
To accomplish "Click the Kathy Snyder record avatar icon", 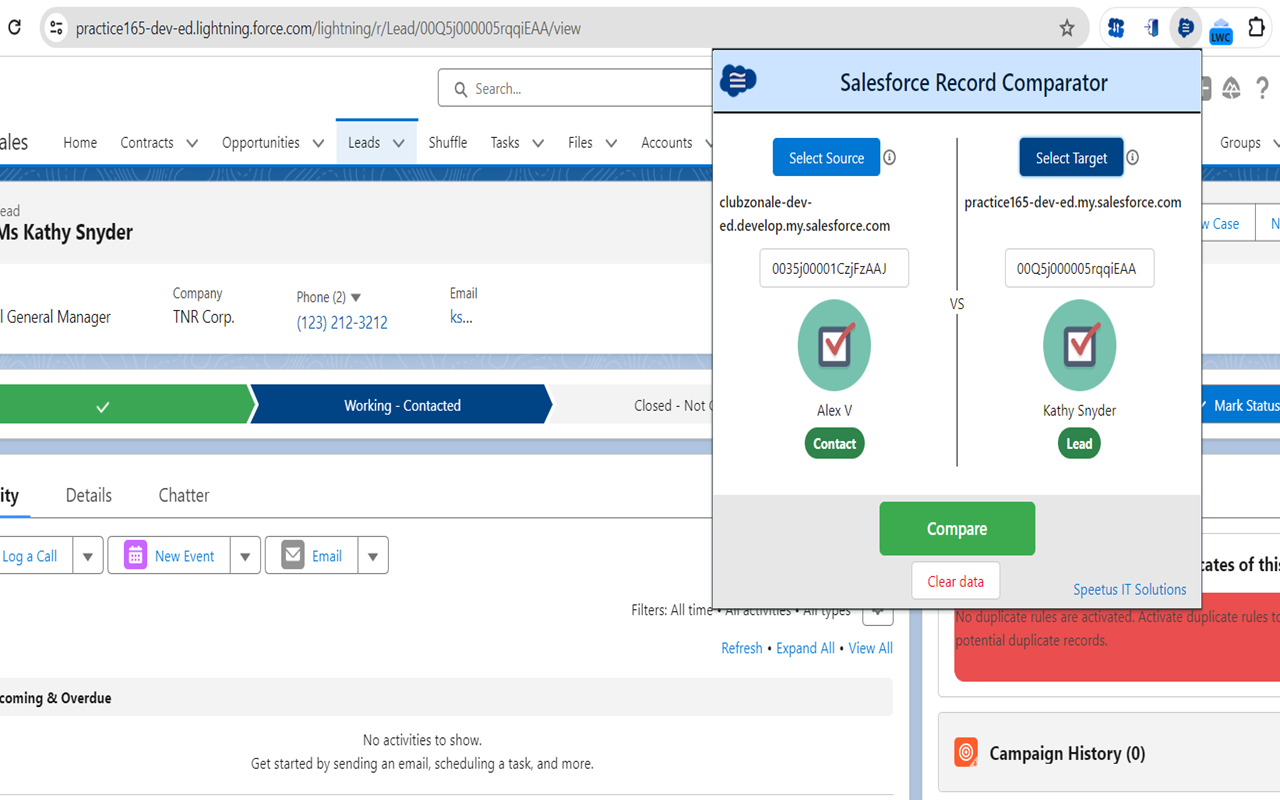I will [1079, 346].
